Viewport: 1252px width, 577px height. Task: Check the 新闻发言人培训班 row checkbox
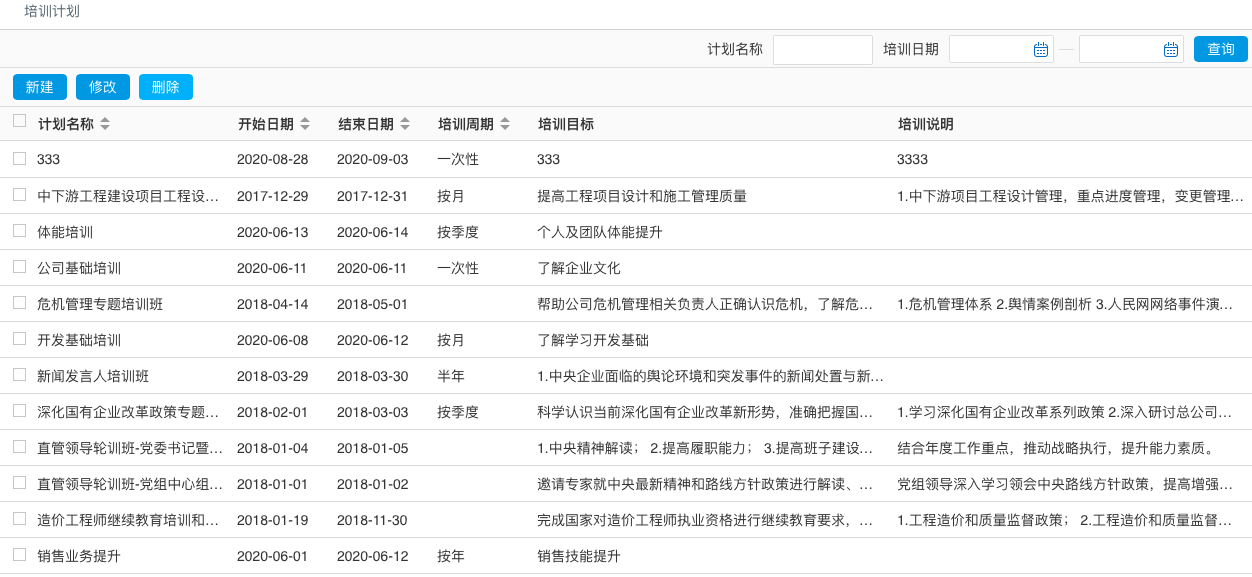click(18, 376)
